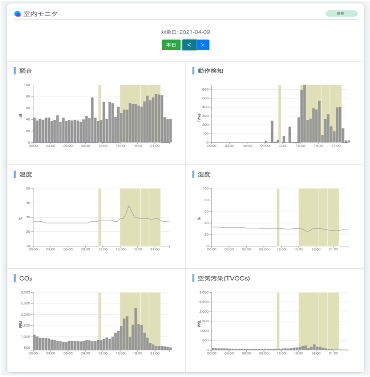This screenshot has height=377, width=370.
Task: Click the tallest bar in the CO₂ chart
Action: coord(135,329)
